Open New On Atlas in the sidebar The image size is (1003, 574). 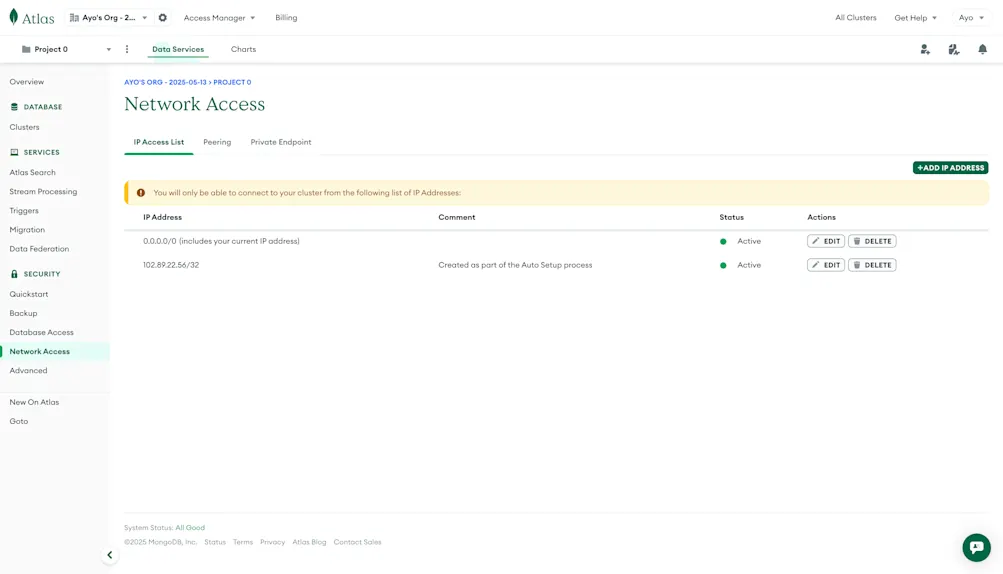click(34, 403)
